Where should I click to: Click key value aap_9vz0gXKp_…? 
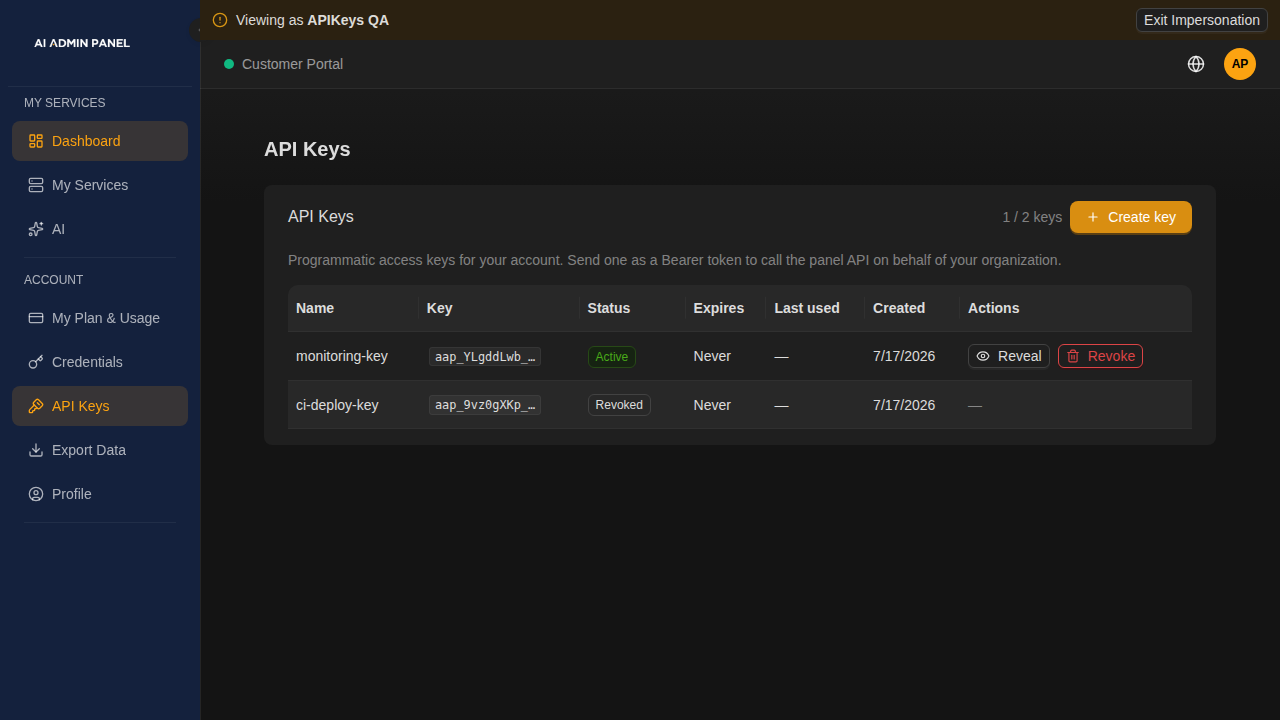click(x=485, y=405)
